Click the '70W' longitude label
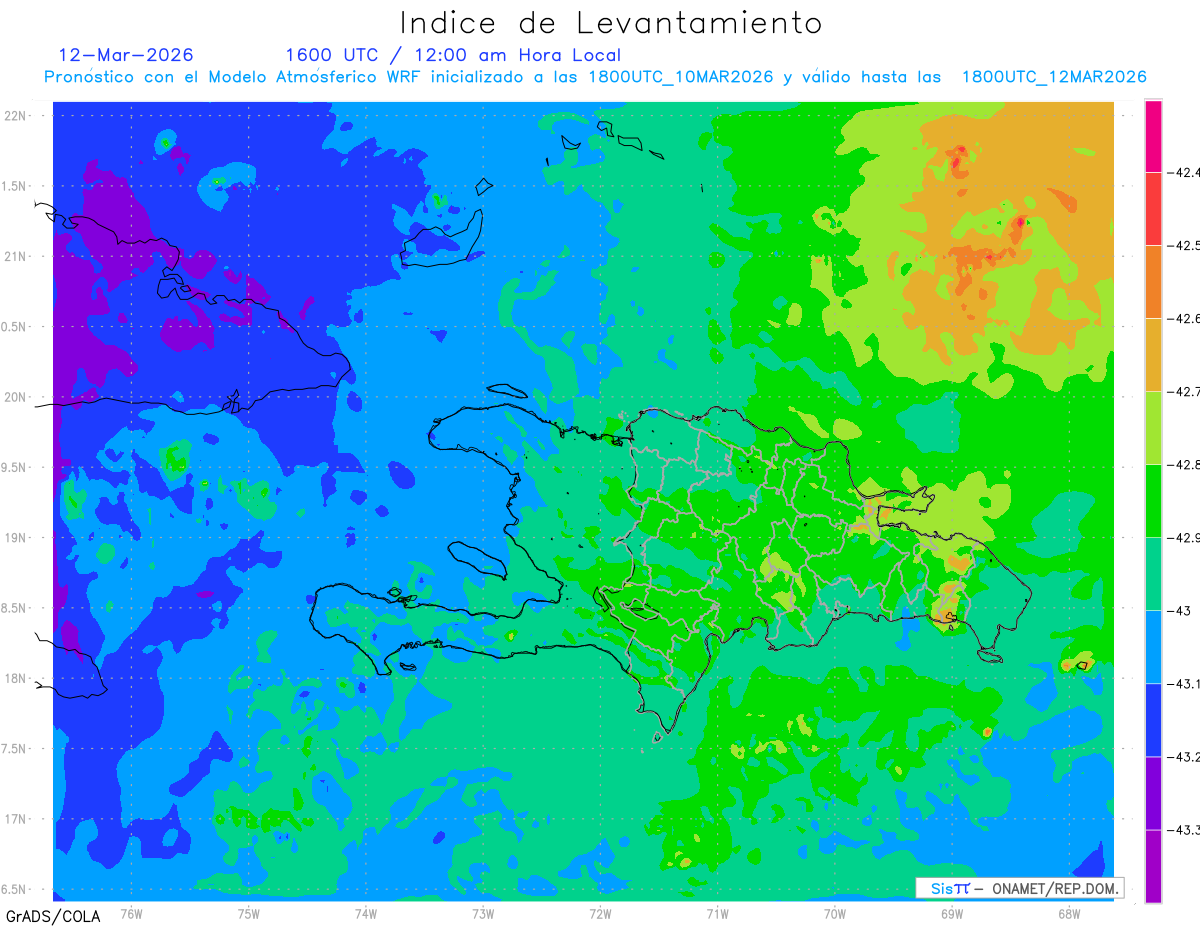Viewport: 1200px width, 927px height. 835,913
